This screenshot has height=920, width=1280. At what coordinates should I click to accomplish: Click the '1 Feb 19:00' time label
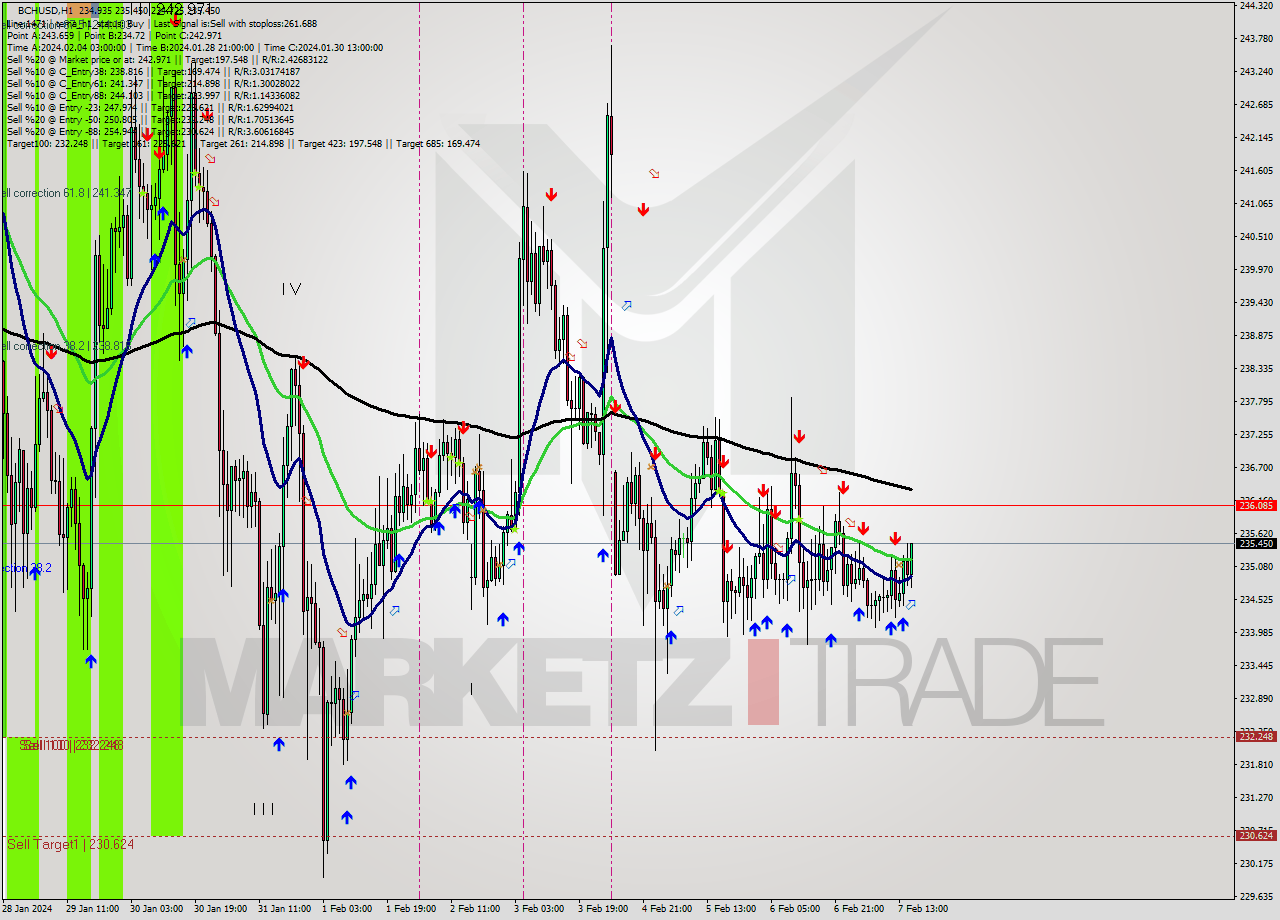click(410, 909)
